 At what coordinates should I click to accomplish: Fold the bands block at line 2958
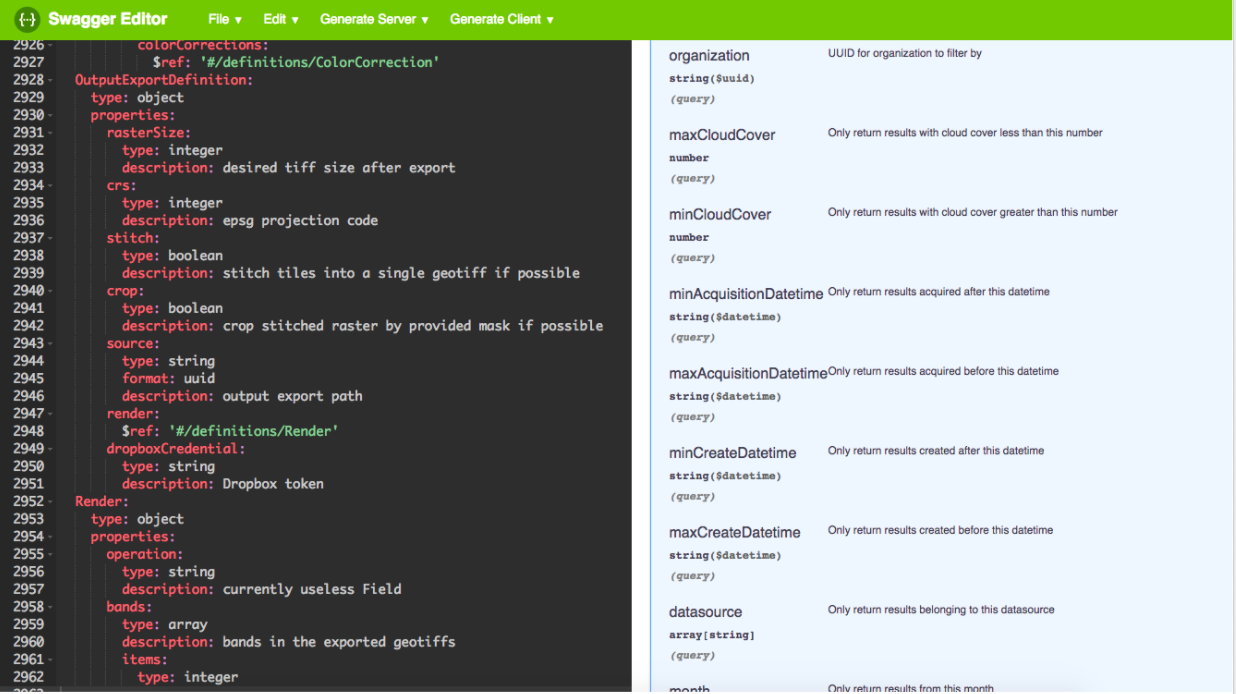point(50,607)
